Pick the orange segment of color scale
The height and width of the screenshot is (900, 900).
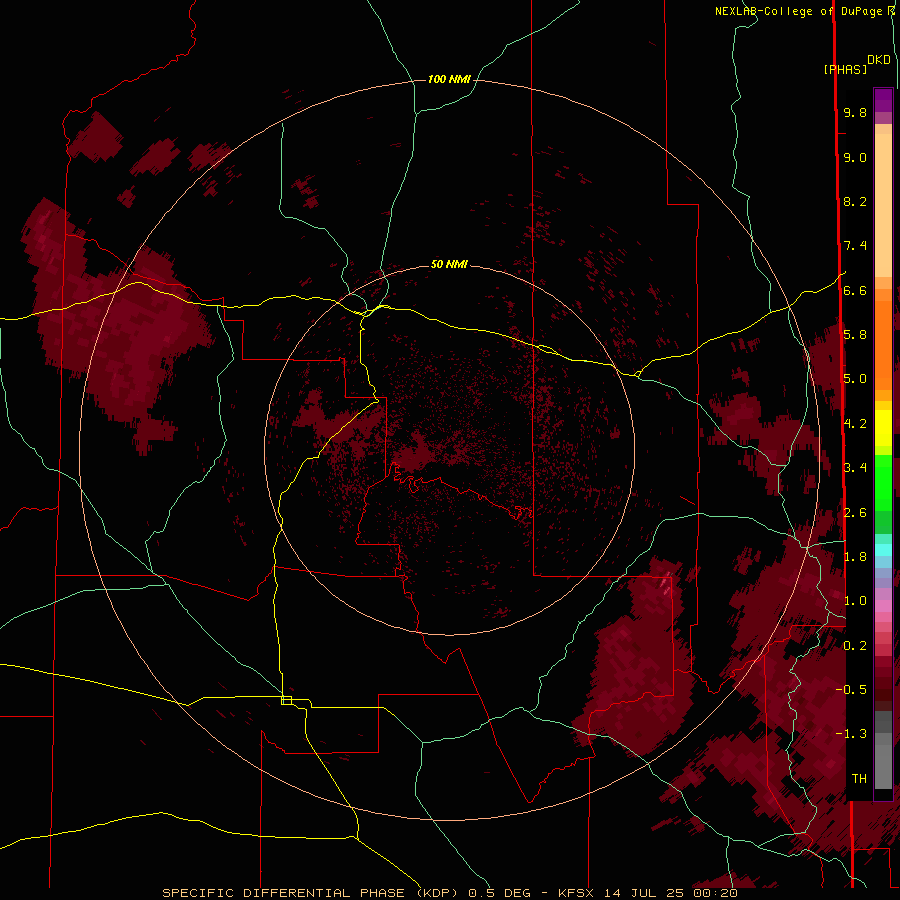[x=883, y=344]
